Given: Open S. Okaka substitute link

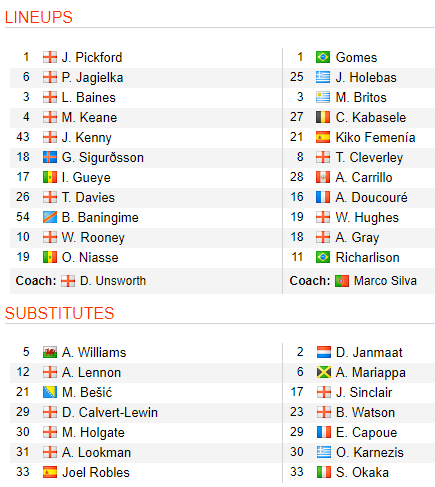Looking at the screenshot, I should (362, 472).
